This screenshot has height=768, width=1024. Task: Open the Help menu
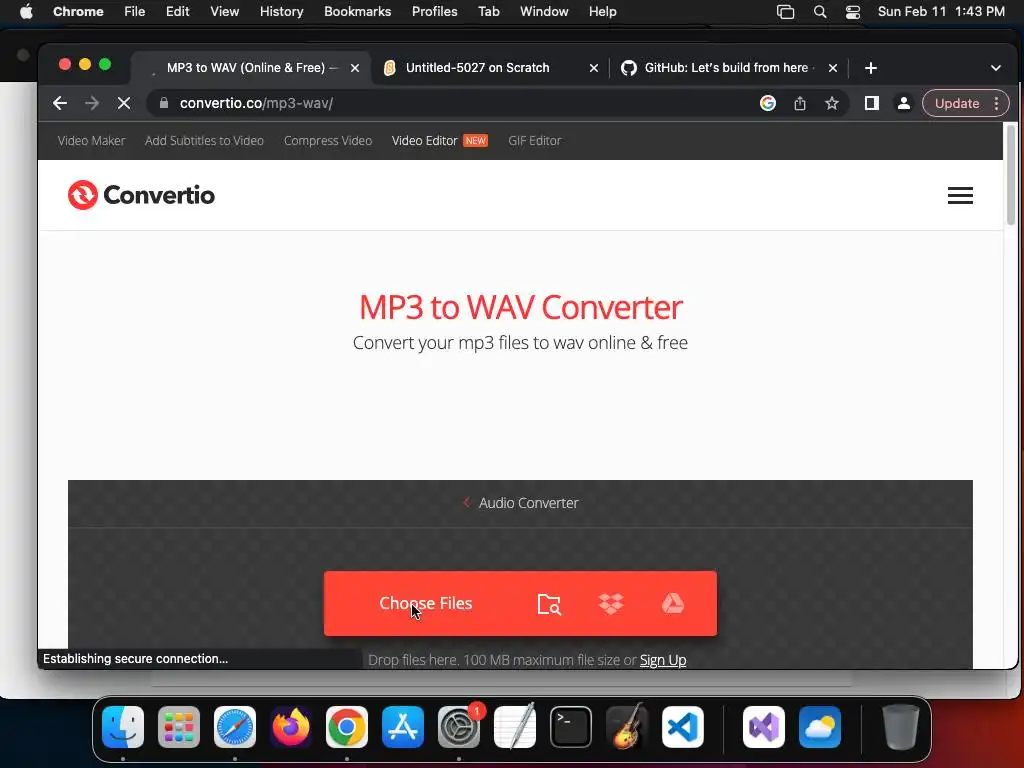(x=602, y=12)
